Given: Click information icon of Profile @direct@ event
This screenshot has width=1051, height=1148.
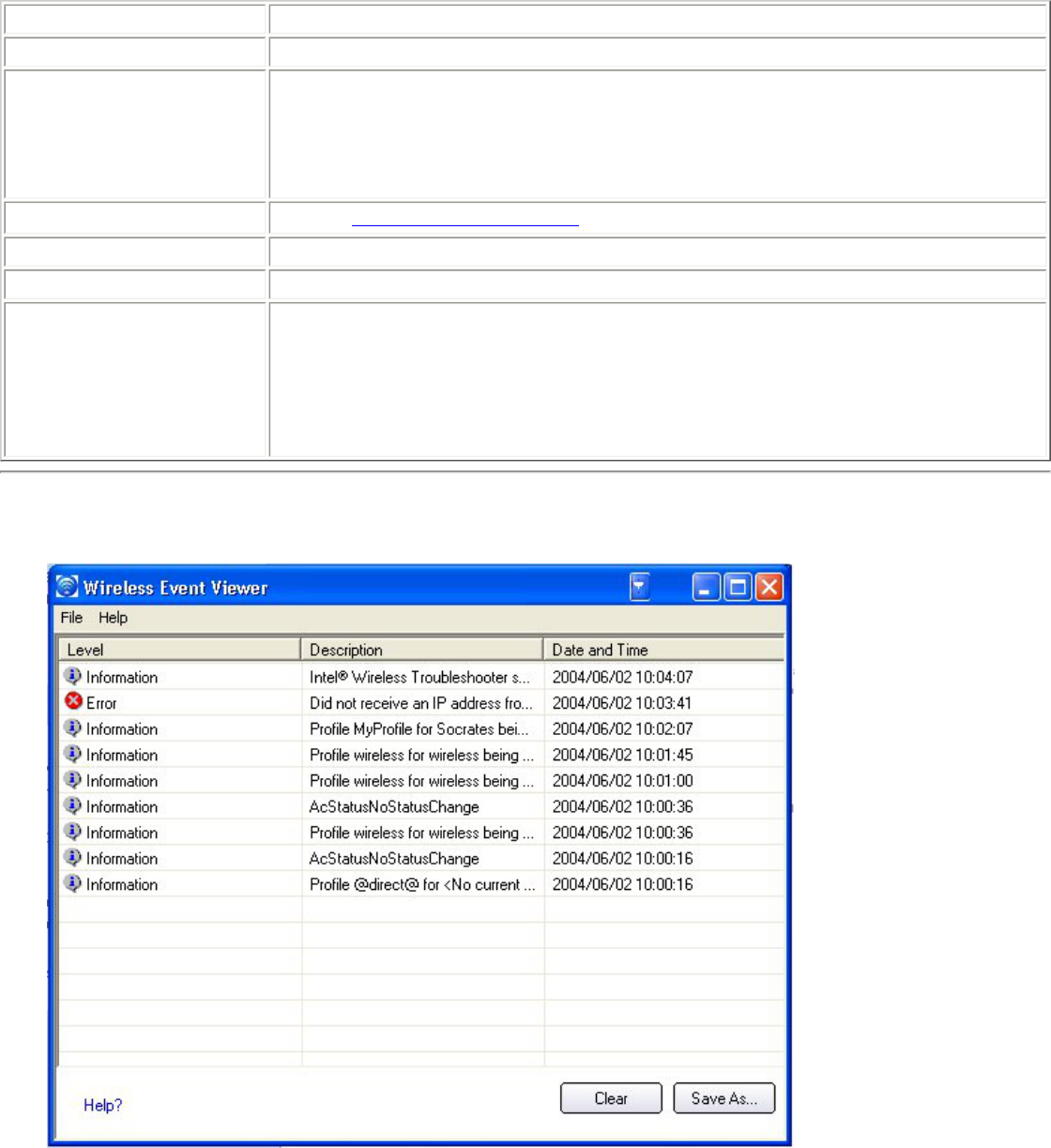Looking at the screenshot, I should coord(73,883).
